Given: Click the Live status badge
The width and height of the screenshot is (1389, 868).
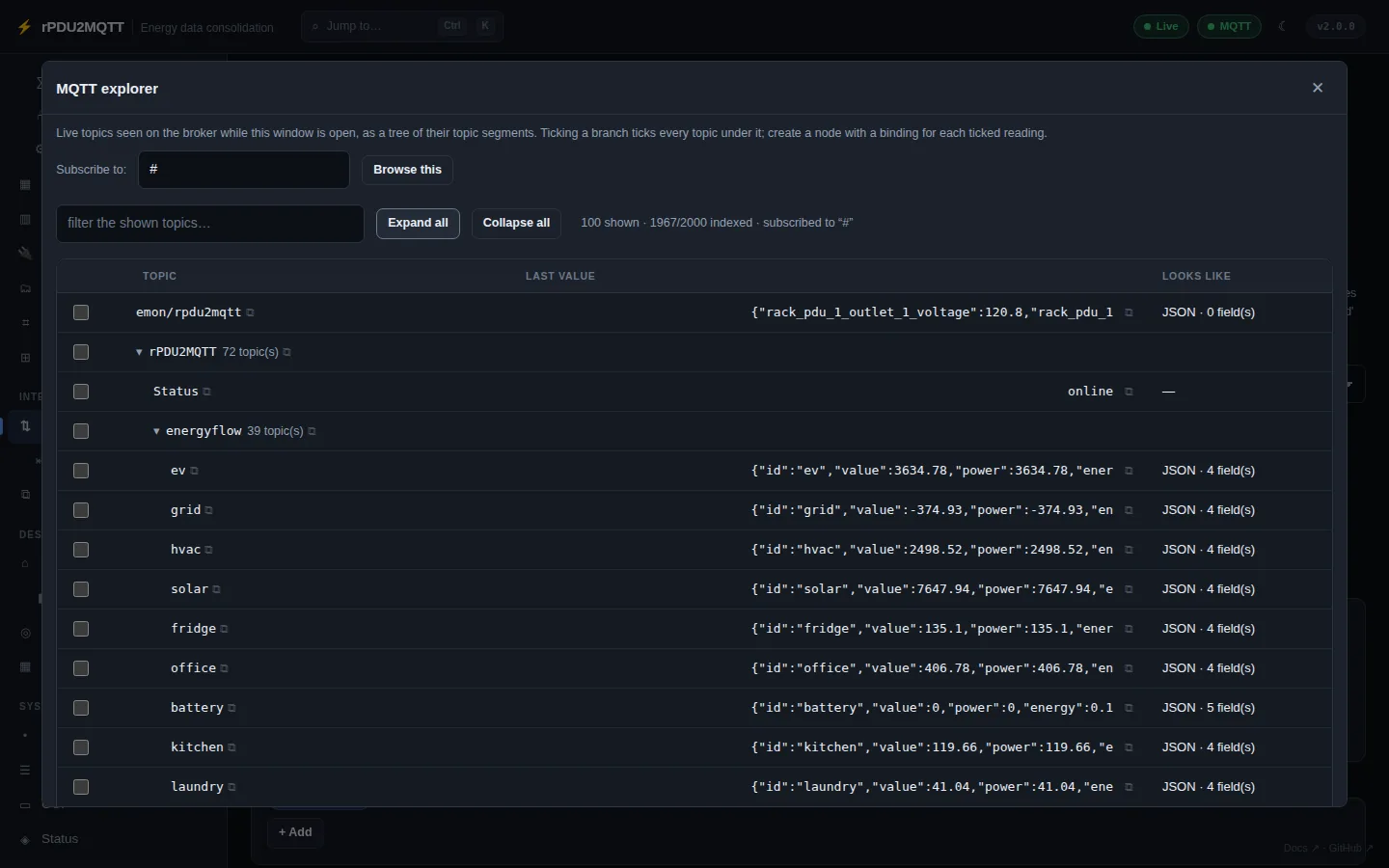Looking at the screenshot, I should 1160,26.
